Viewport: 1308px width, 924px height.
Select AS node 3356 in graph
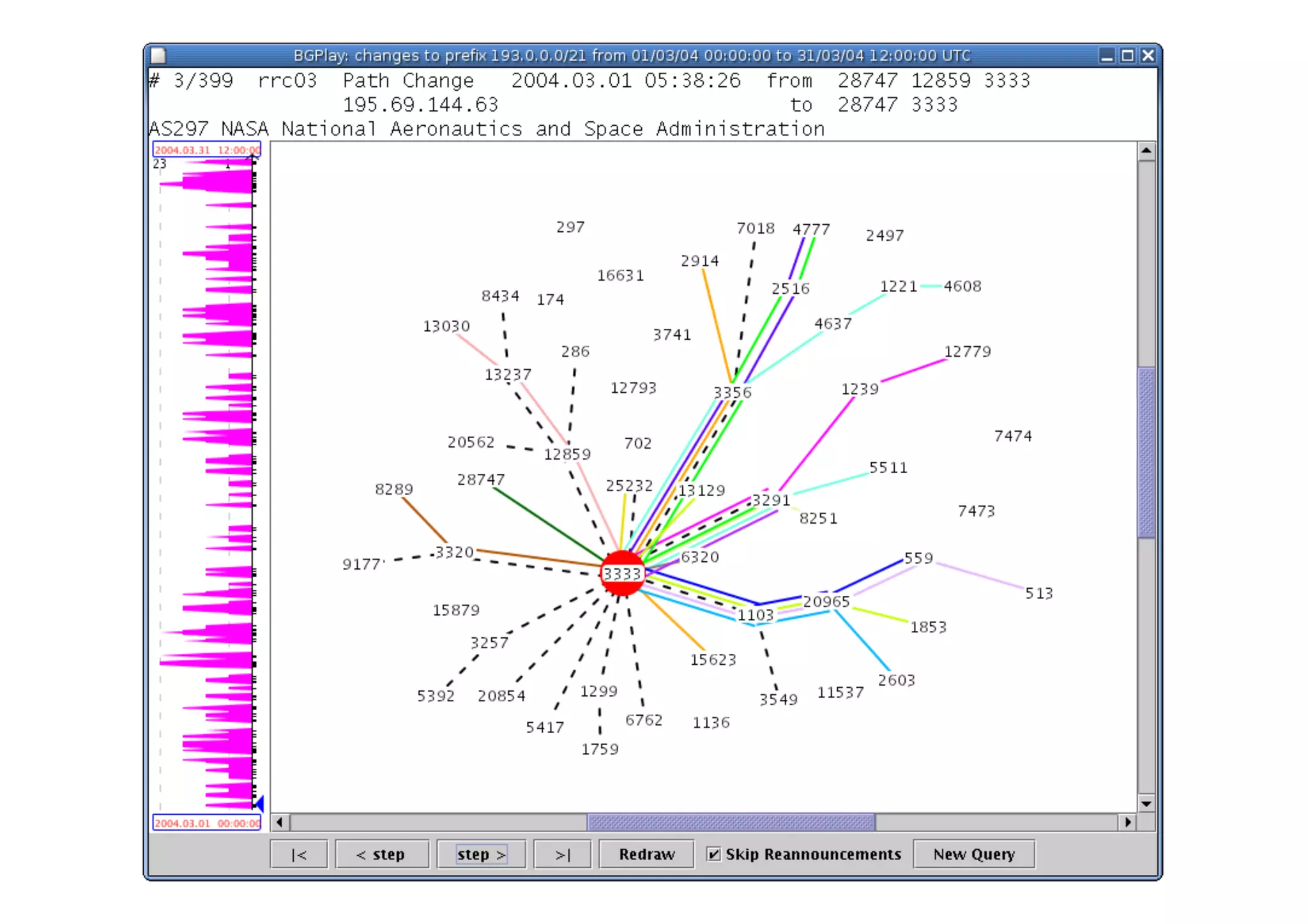pyautogui.click(x=732, y=392)
